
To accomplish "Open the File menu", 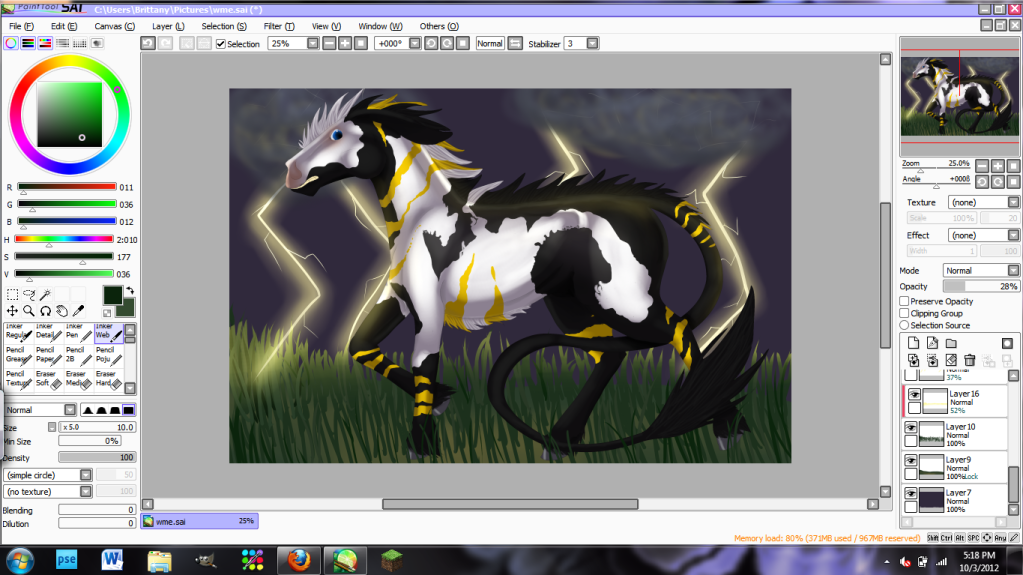I will pyautogui.click(x=21, y=26).
